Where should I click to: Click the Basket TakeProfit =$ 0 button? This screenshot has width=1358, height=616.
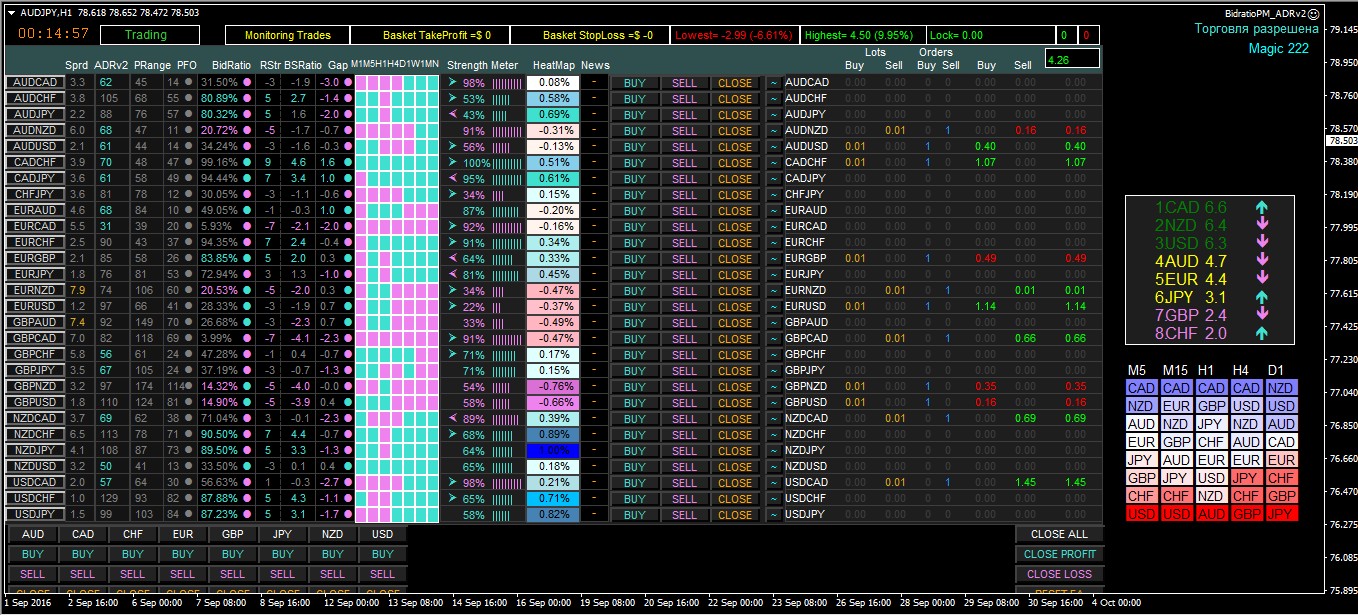pos(430,35)
